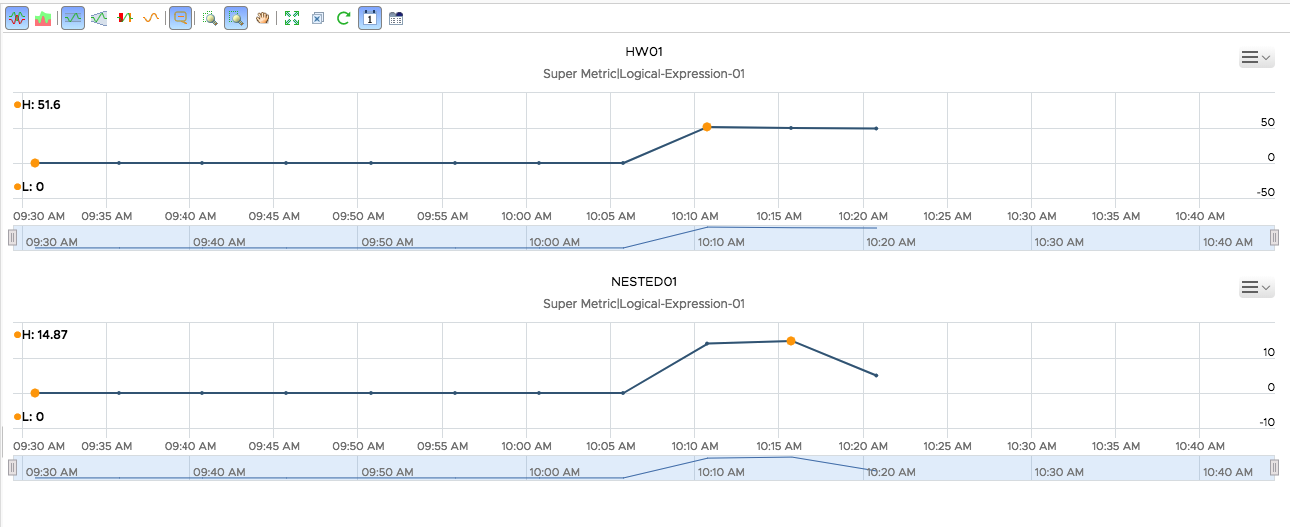Image resolution: width=1290 pixels, height=527 pixels.
Task: Click the remove all charts icon
Action: (x=318, y=18)
